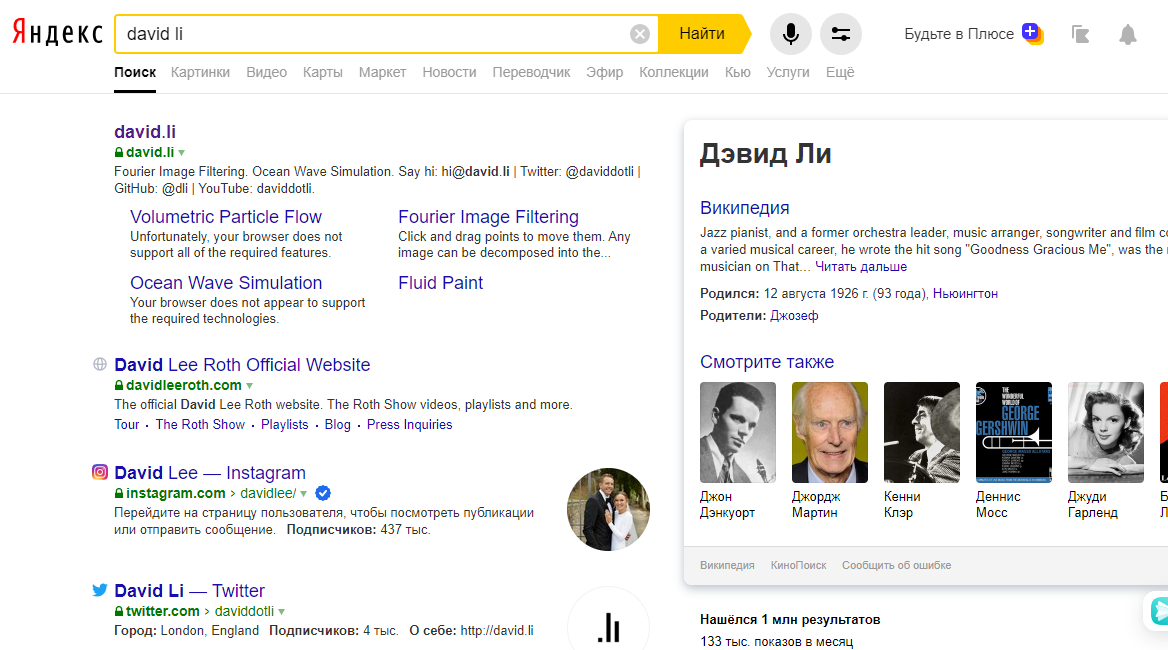Click the КиноПоиск source link
1168x650 pixels.
[799, 565]
